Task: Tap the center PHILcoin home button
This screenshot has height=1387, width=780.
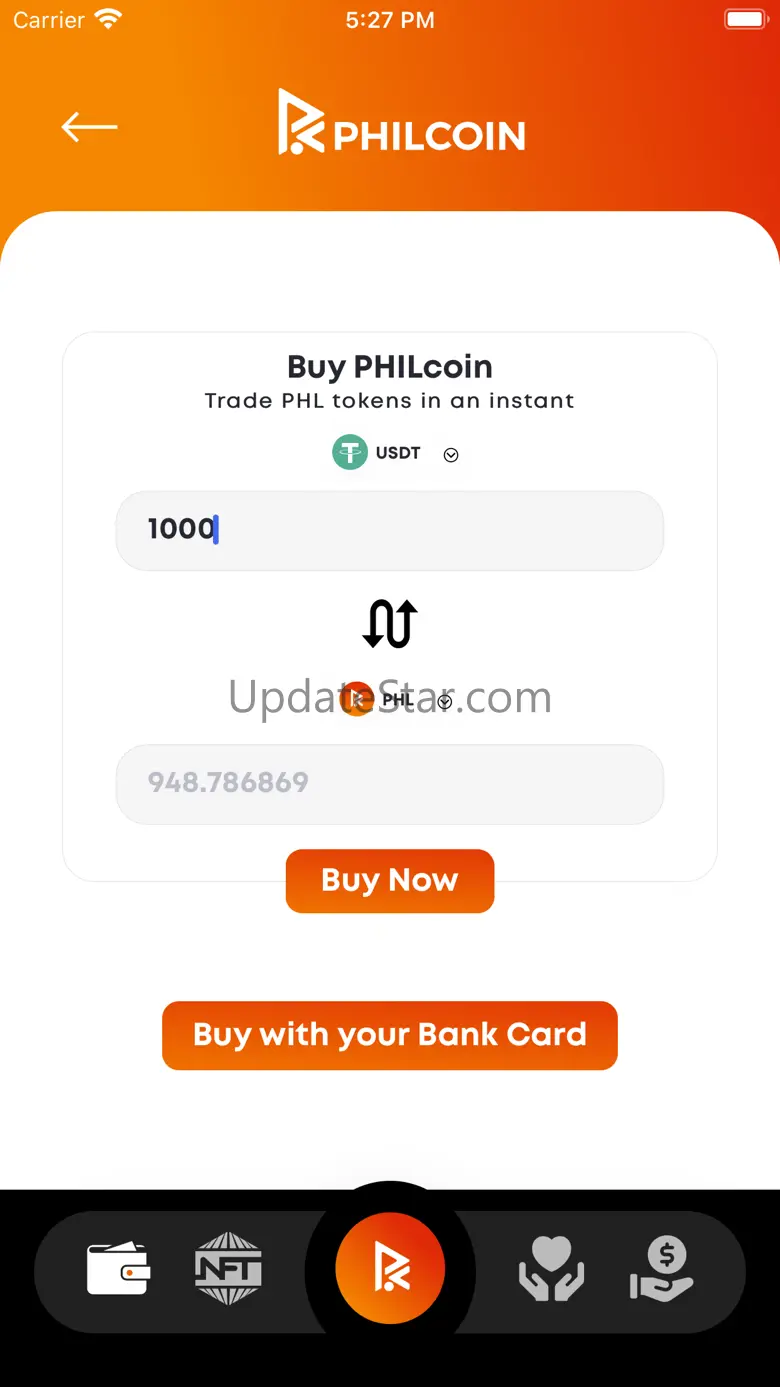Action: (x=390, y=1270)
